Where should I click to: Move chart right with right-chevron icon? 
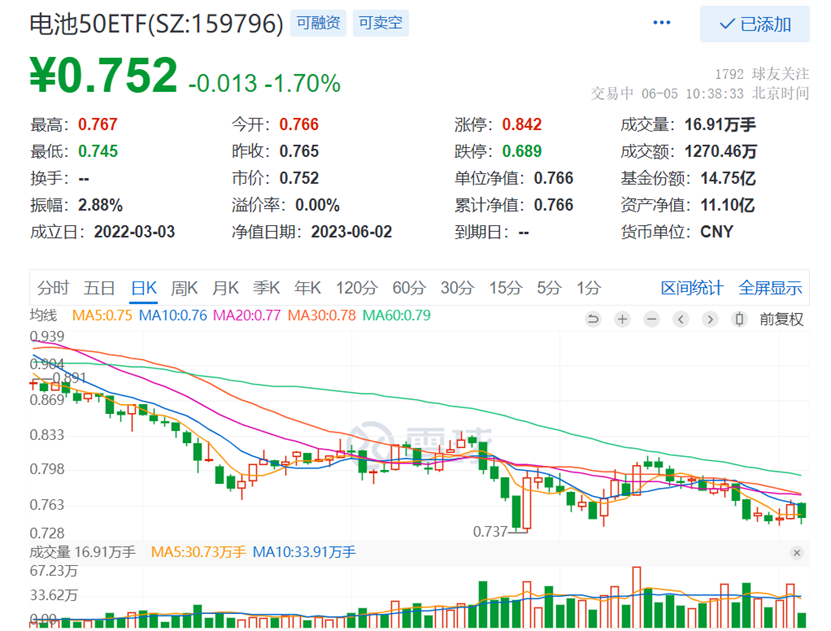click(x=710, y=319)
